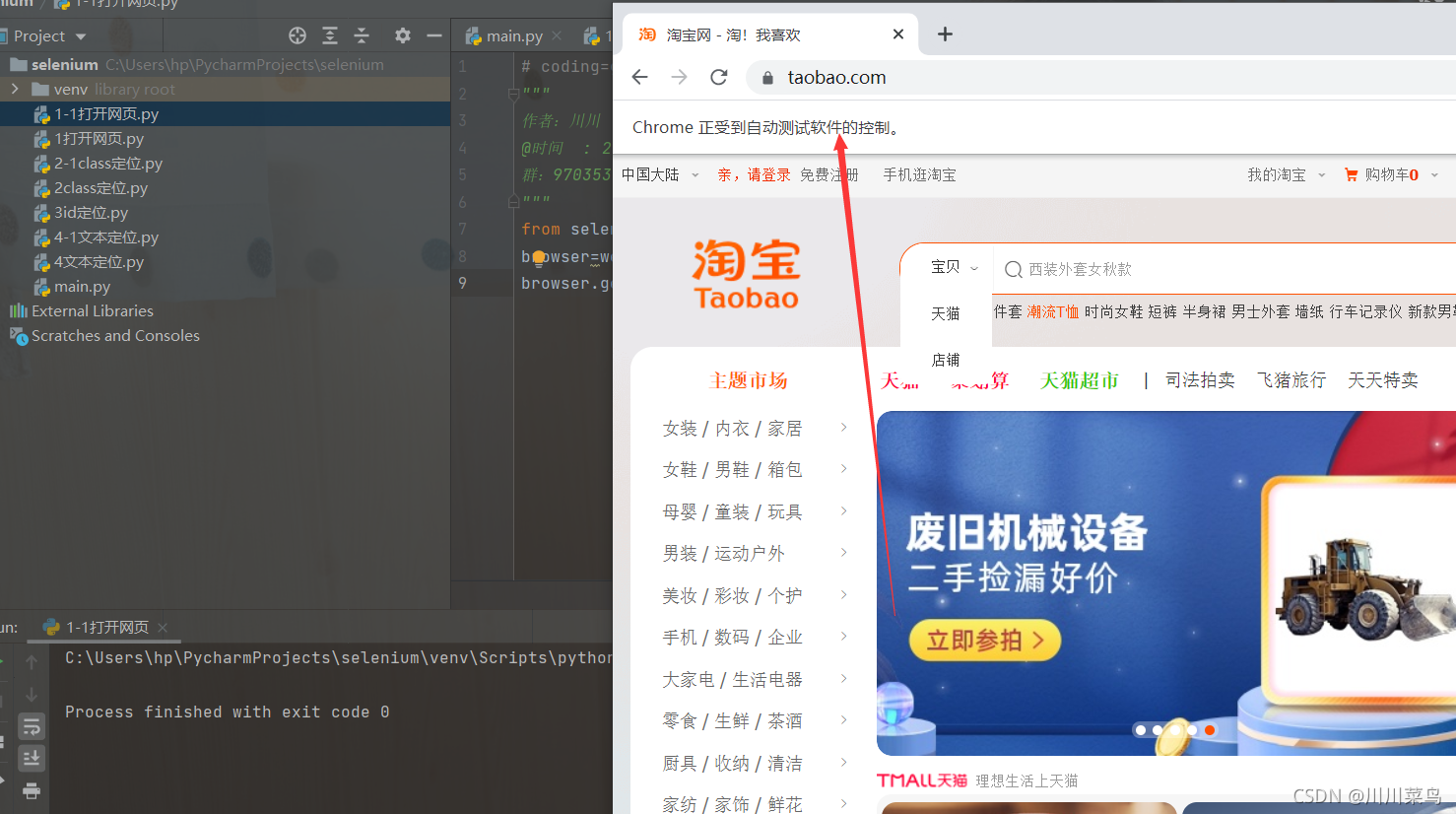Open the 飞猪旅行 navigation link
The height and width of the screenshot is (814, 1456).
(1291, 380)
